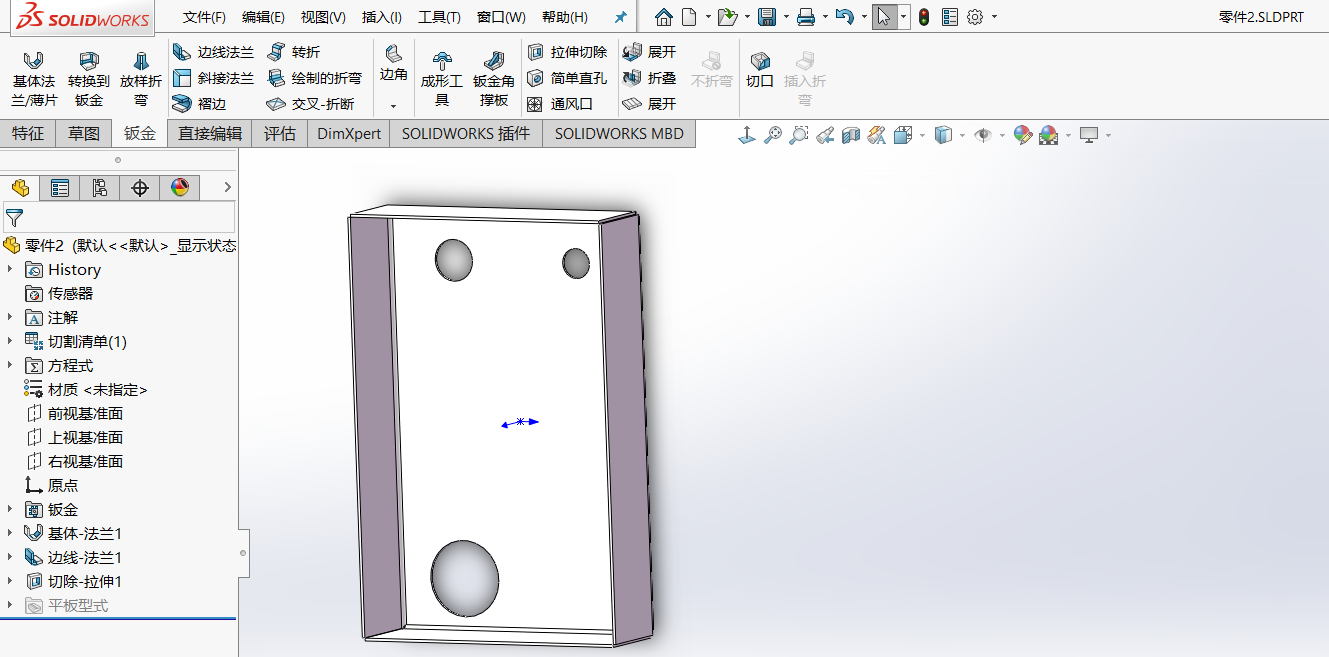Create a new document with the New icon
The height and width of the screenshot is (657, 1329).
[x=689, y=17]
